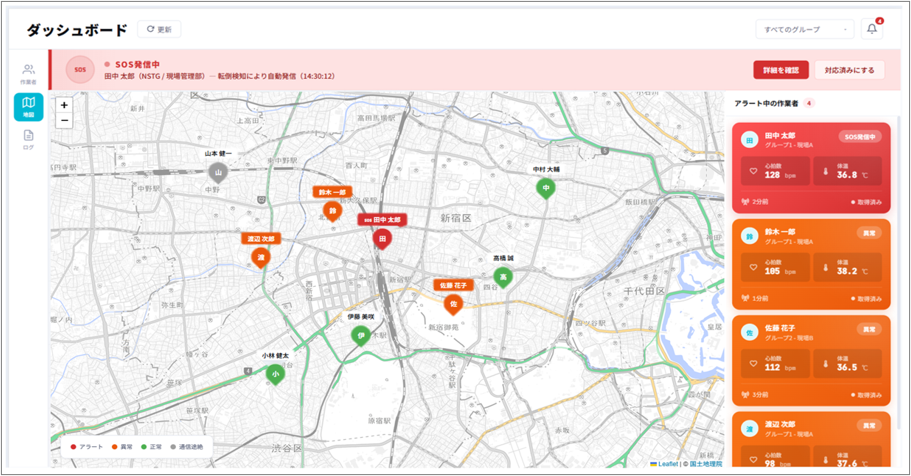The height and width of the screenshot is (476, 911).
Task: Zoom in the map with the plus button
Action: tap(64, 105)
